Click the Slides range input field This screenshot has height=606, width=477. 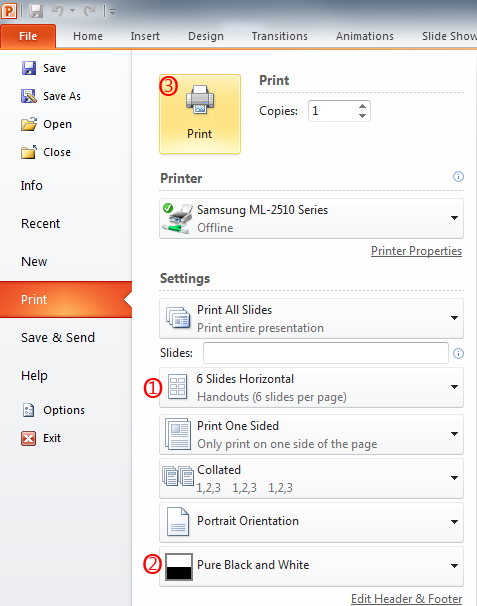(x=325, y=353)
